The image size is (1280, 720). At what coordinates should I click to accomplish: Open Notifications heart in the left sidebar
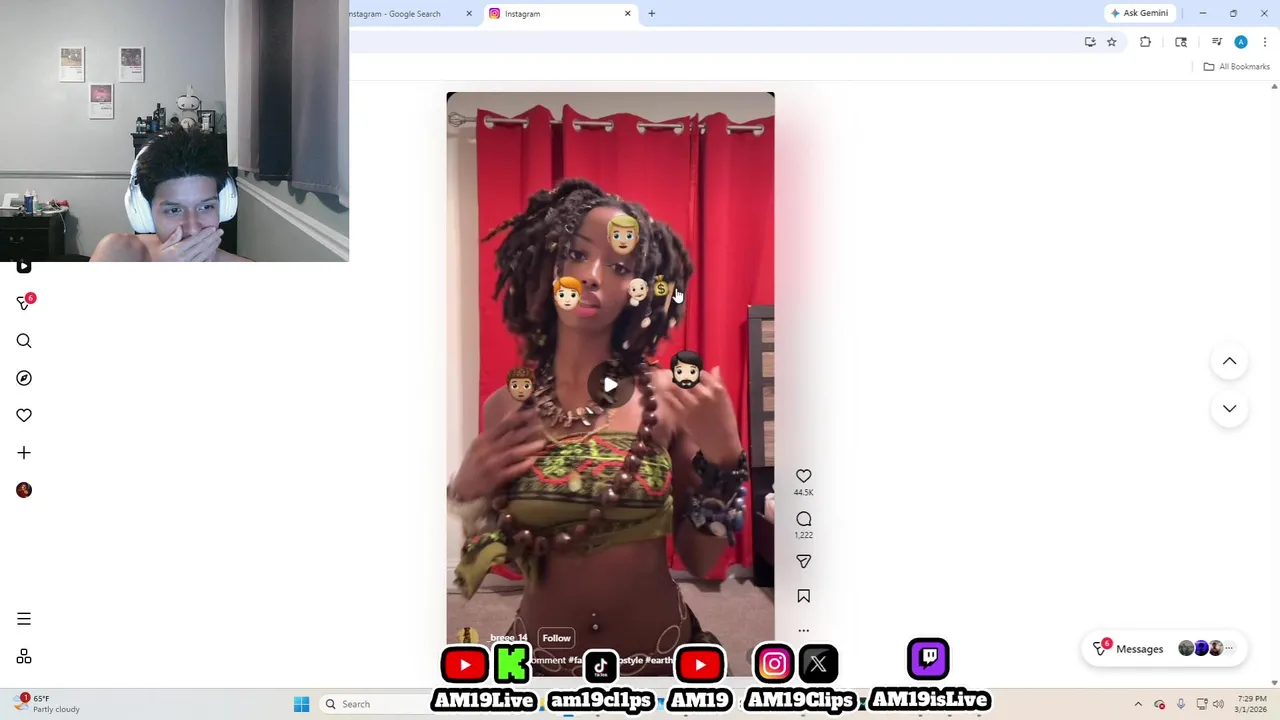pyautogui.click(x=24, y=415)
